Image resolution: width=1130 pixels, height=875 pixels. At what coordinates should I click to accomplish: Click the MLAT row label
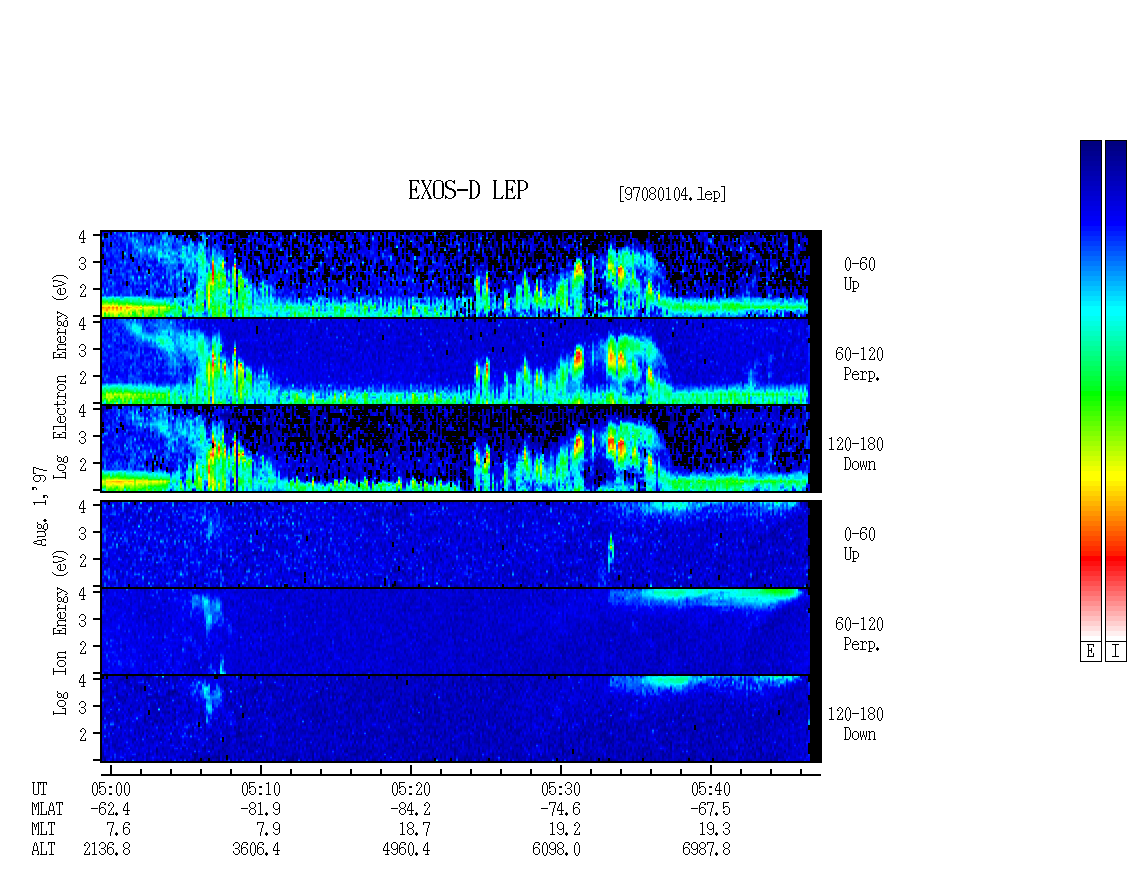coord(48,809)
